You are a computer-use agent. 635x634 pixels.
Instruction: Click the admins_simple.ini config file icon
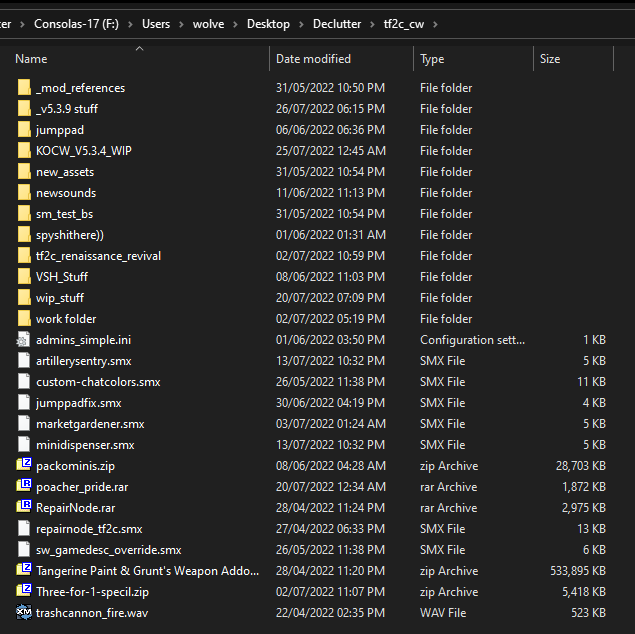pos(24,340)
